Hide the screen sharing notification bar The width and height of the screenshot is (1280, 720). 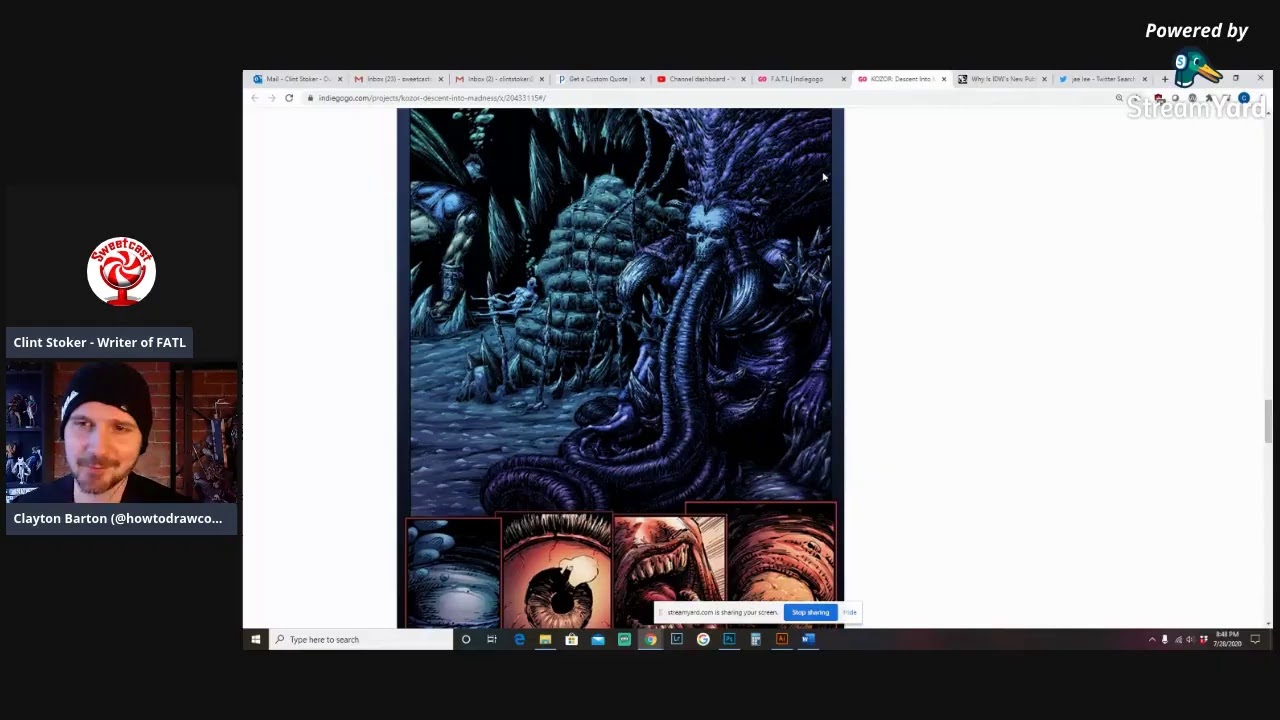coord(850,612)
